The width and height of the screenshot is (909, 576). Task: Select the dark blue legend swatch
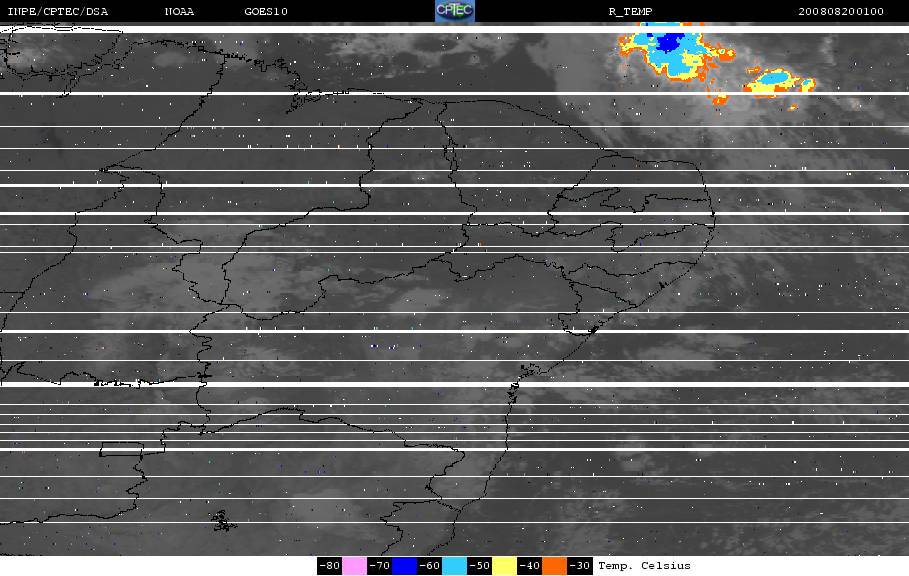[404, 566]
